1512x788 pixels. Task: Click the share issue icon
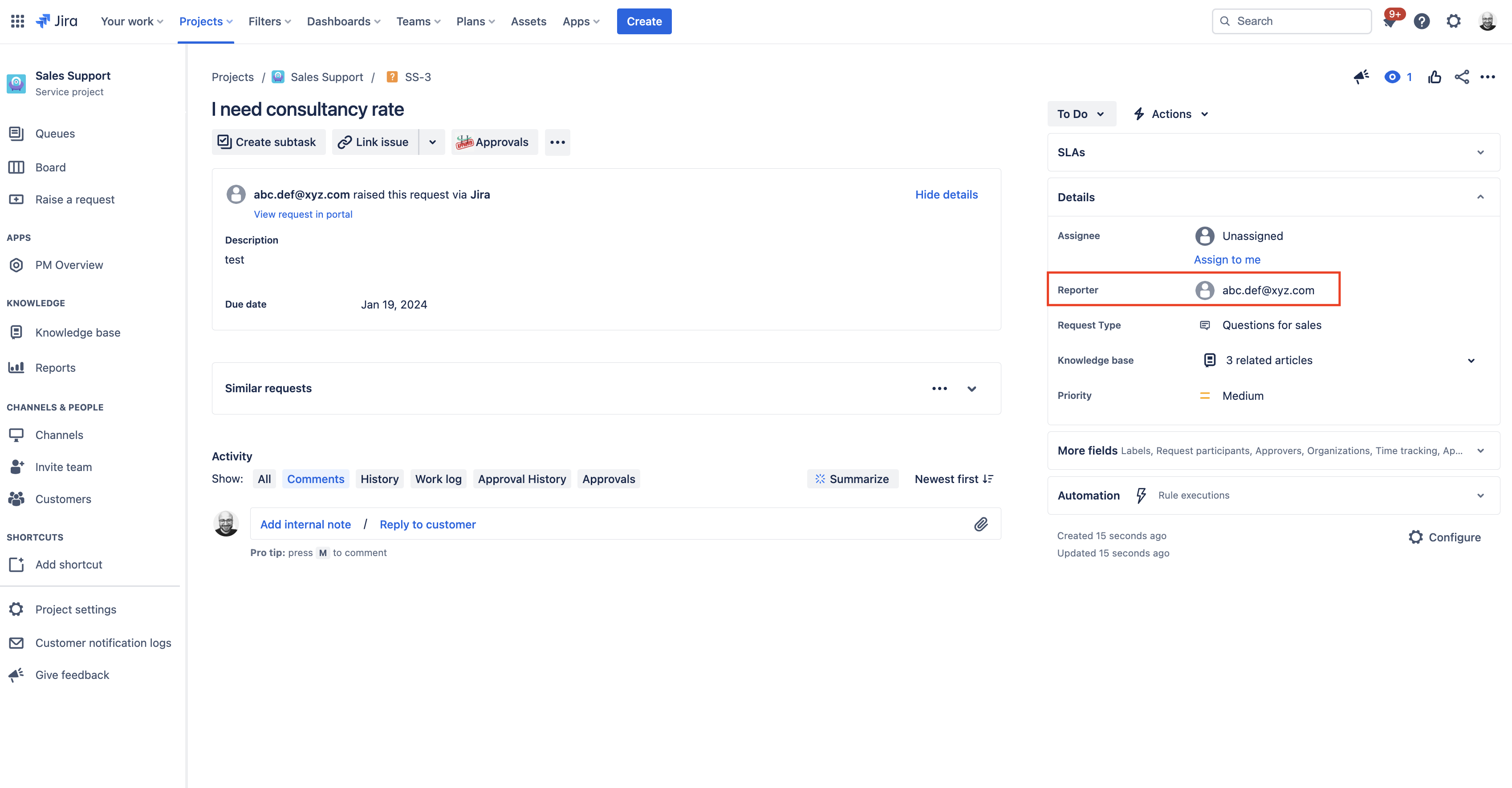(x=1462, y=77)
